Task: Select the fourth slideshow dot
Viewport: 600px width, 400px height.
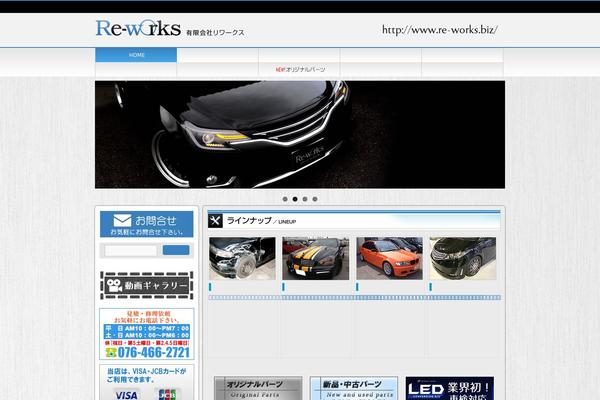Action: (x=315, y=199)
